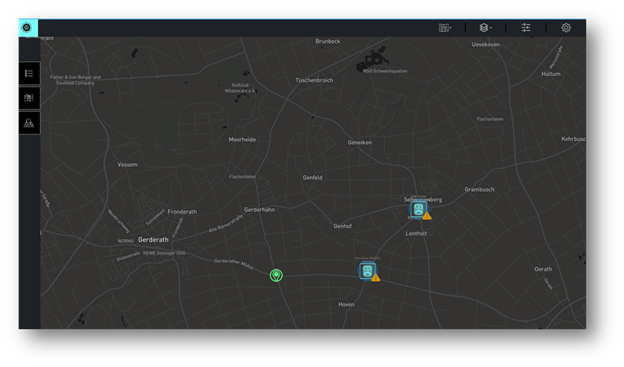The height and width of the screenshot is (367, 624).
Task: Open the filter sliders panel
Action: [x=526, y=27]
